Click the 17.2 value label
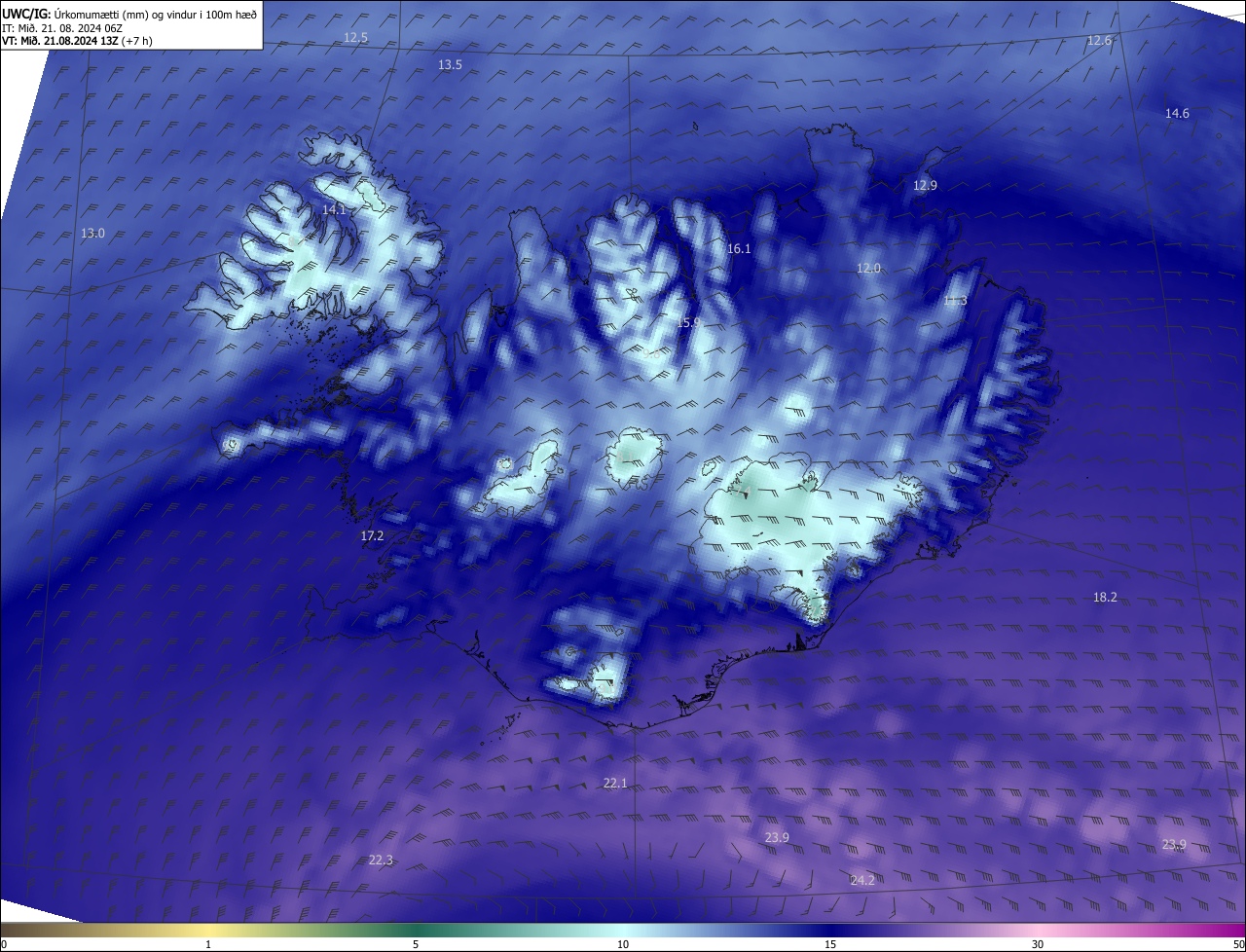 coord(372,536)
